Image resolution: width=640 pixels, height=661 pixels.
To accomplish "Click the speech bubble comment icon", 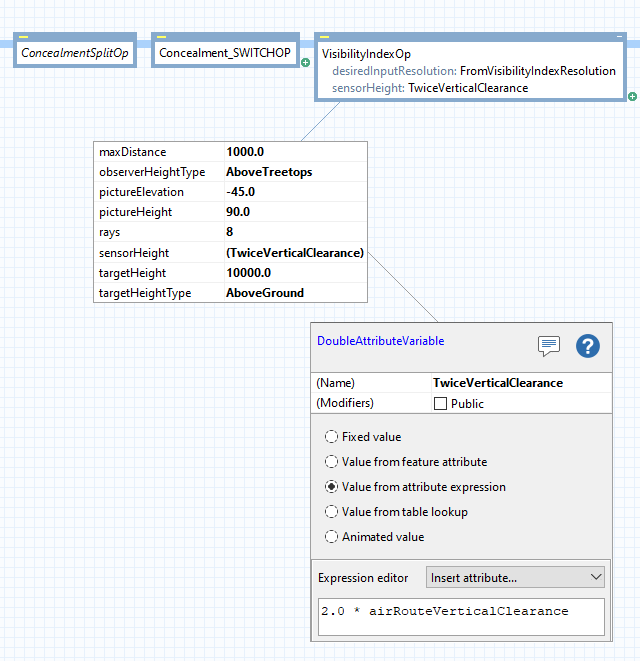I will click(x=549, y=346).
